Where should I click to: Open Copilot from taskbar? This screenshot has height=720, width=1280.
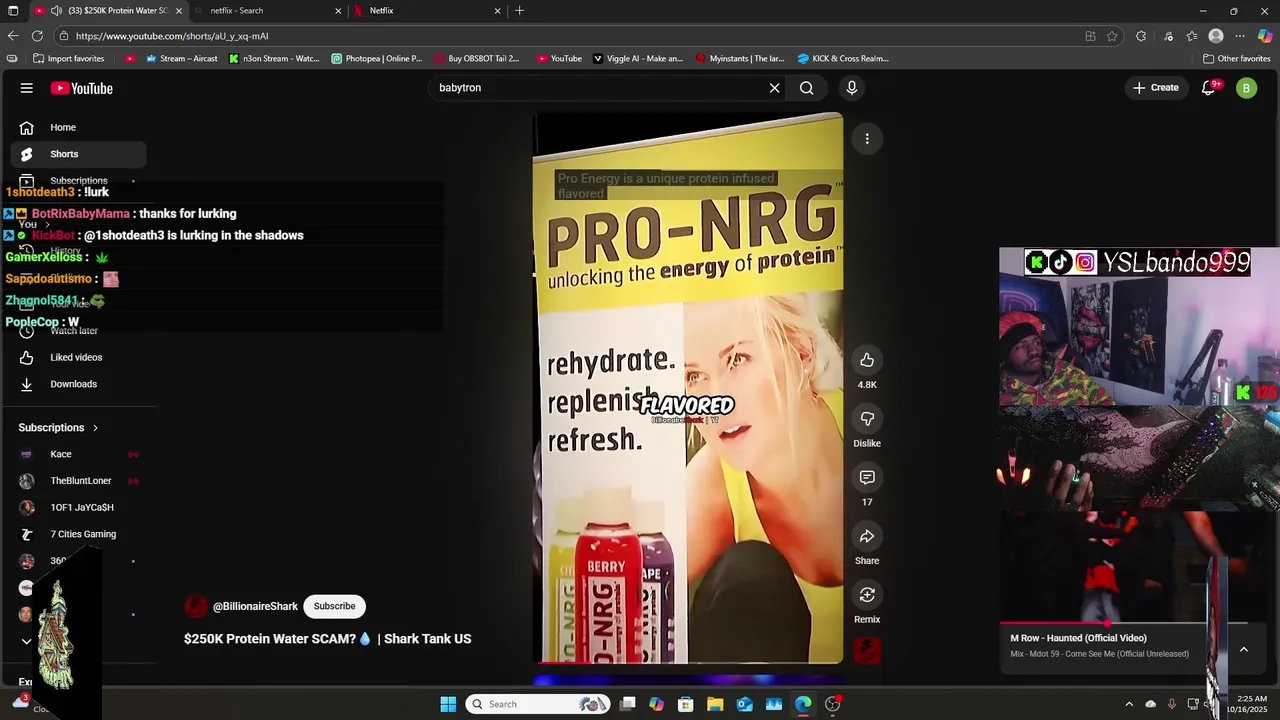[656, 704]
